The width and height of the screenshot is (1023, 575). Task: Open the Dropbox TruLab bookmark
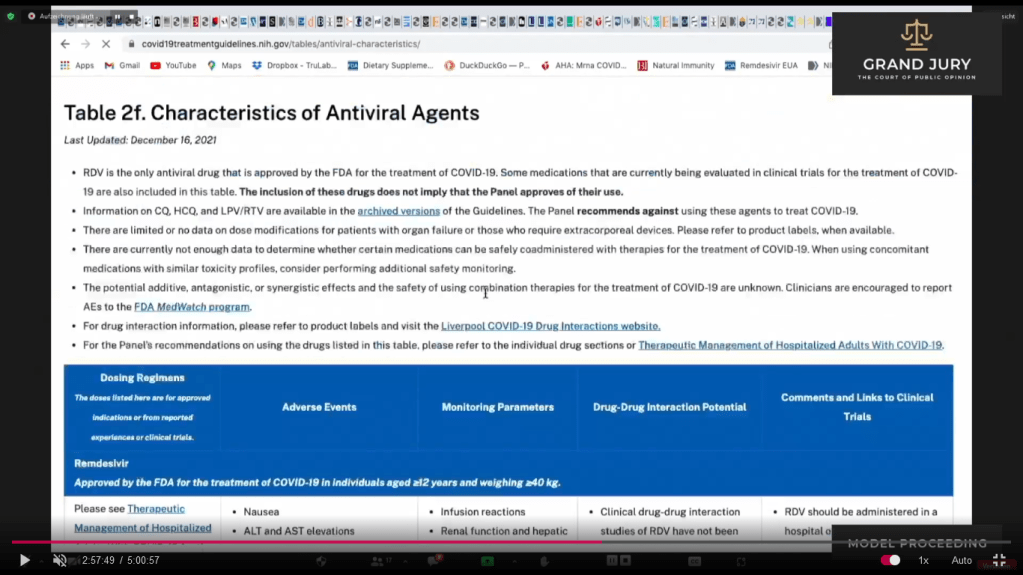(293, 66)
